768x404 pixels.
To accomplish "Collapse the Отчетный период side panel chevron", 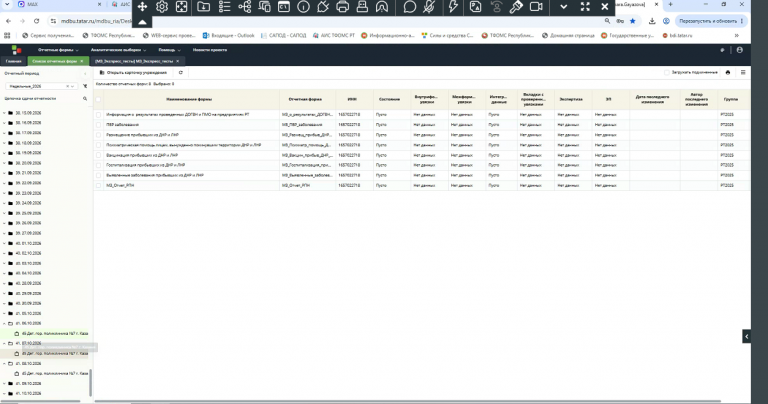I will (85, 73).
